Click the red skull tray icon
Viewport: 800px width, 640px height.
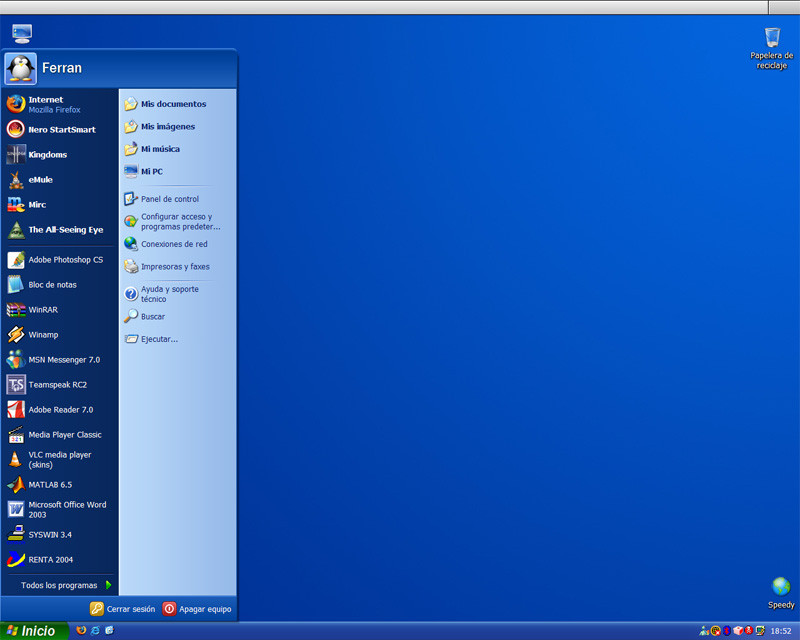coord(749,631)
